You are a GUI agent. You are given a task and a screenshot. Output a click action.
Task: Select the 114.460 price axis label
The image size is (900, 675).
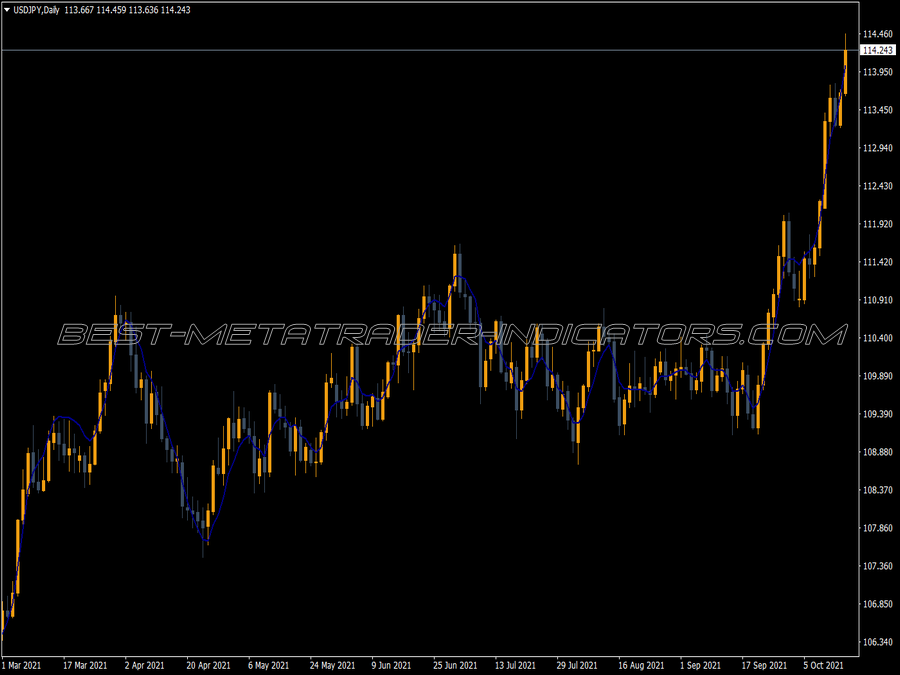(x=877, y=33)
